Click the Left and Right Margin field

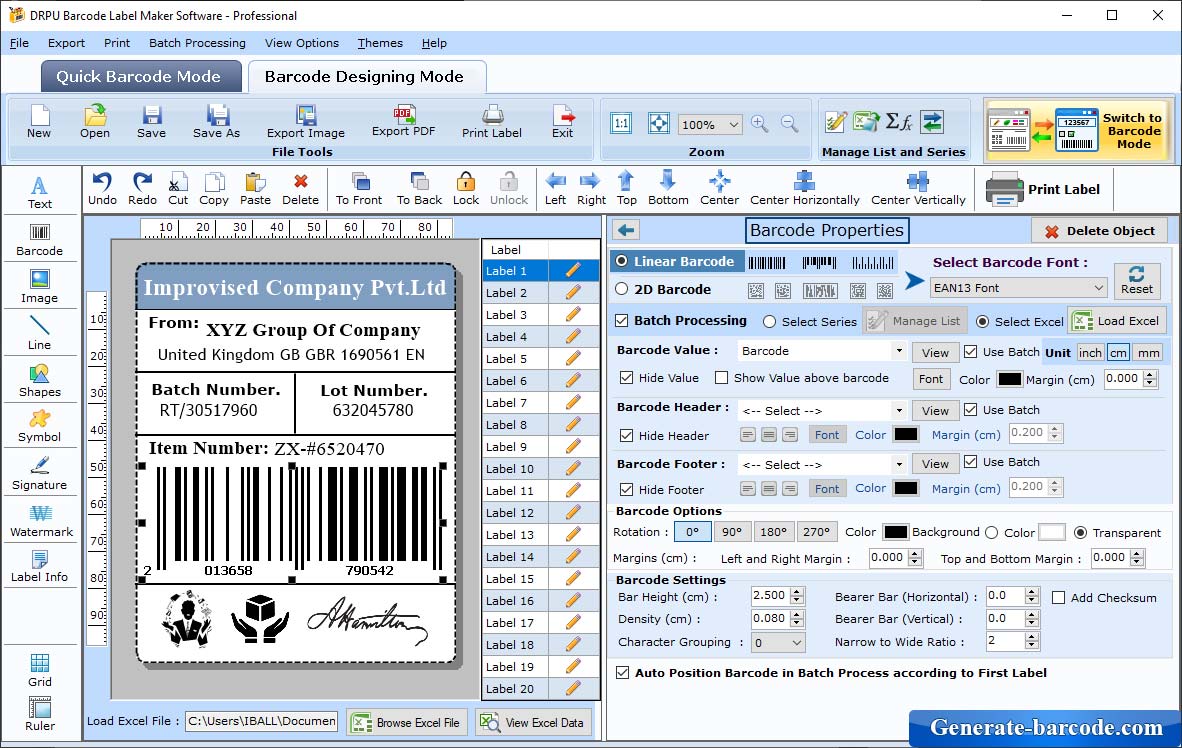[887, 558]
